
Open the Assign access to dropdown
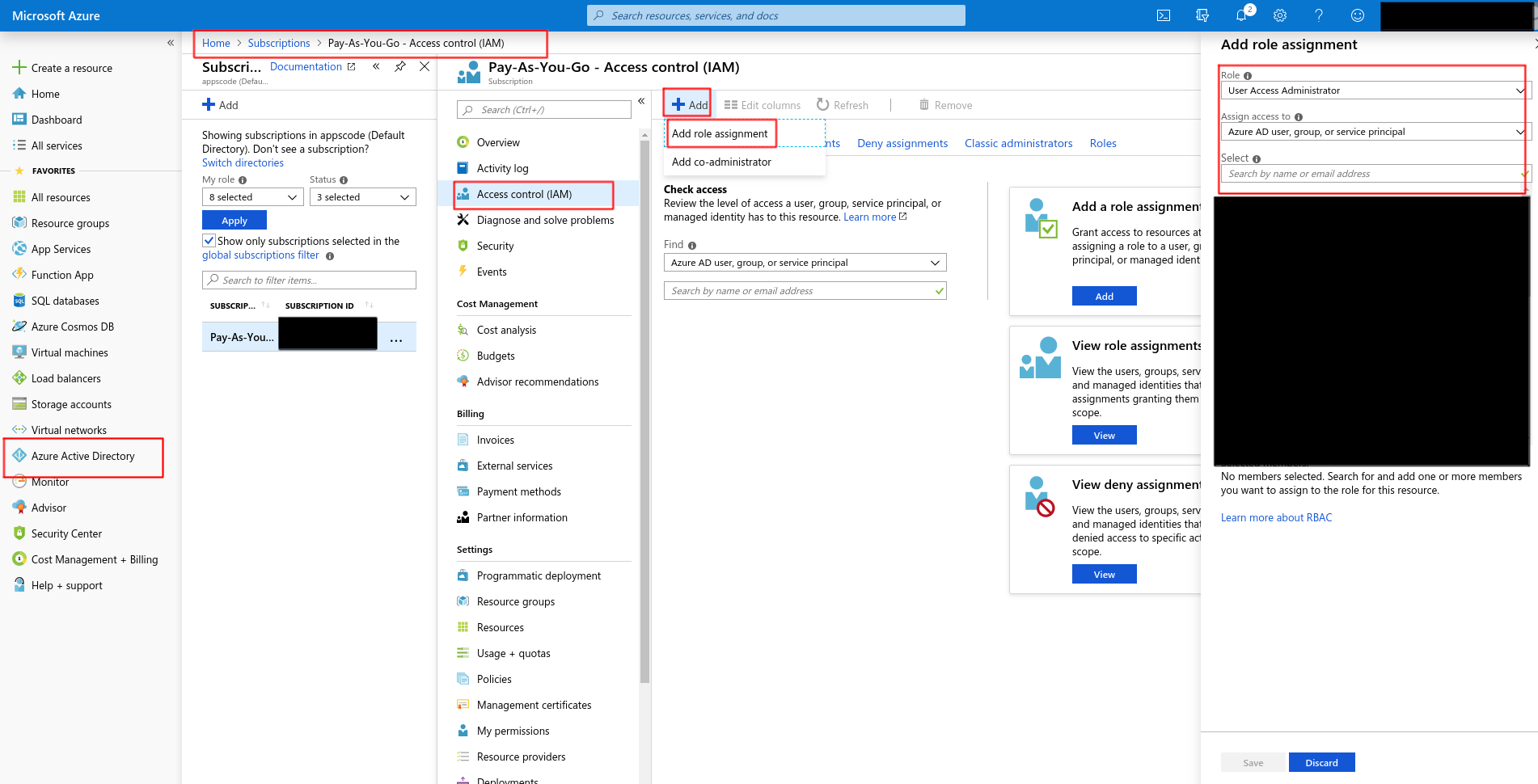[1372, 132]
